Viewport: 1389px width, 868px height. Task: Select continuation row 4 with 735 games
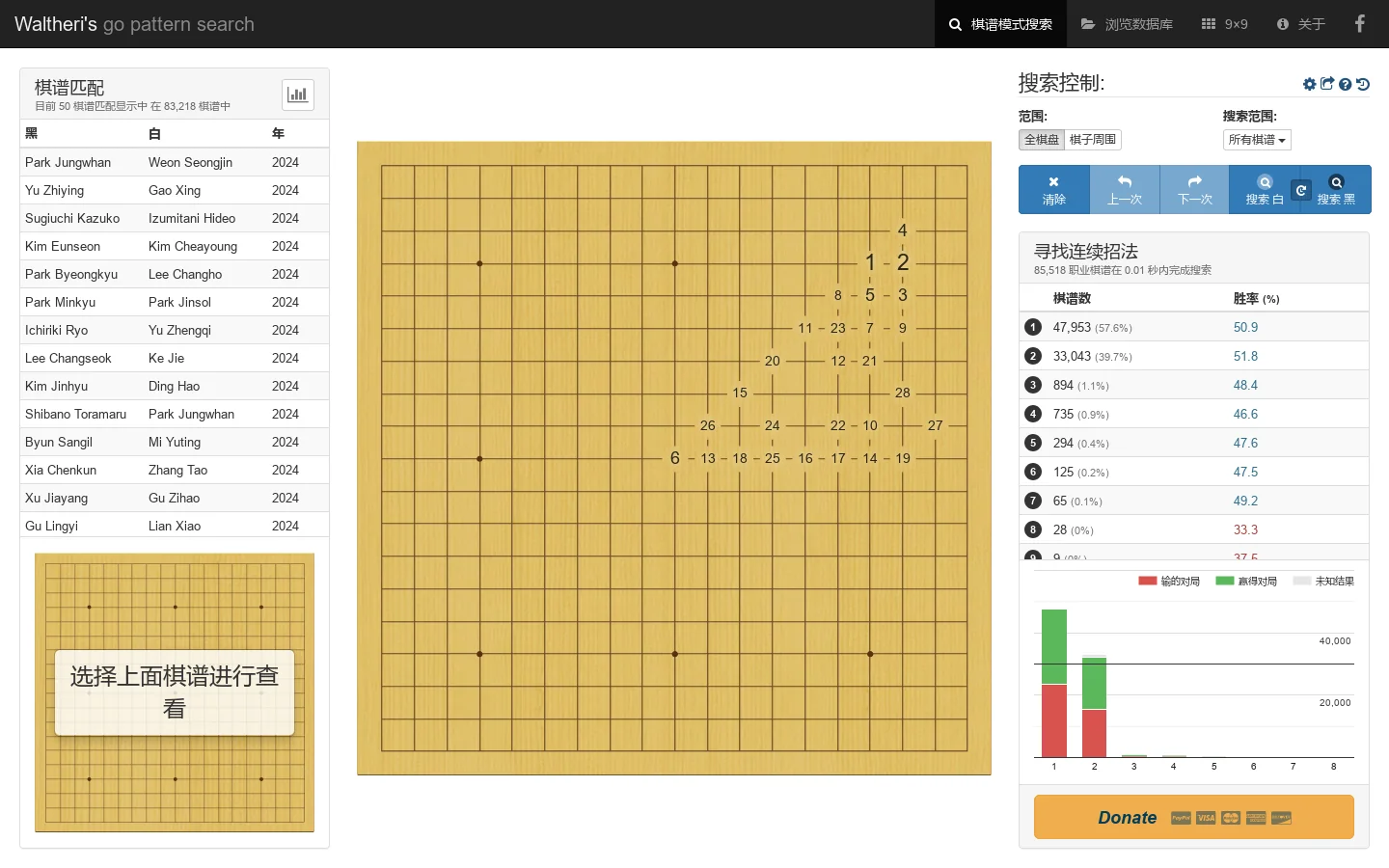click(1194, 414)
